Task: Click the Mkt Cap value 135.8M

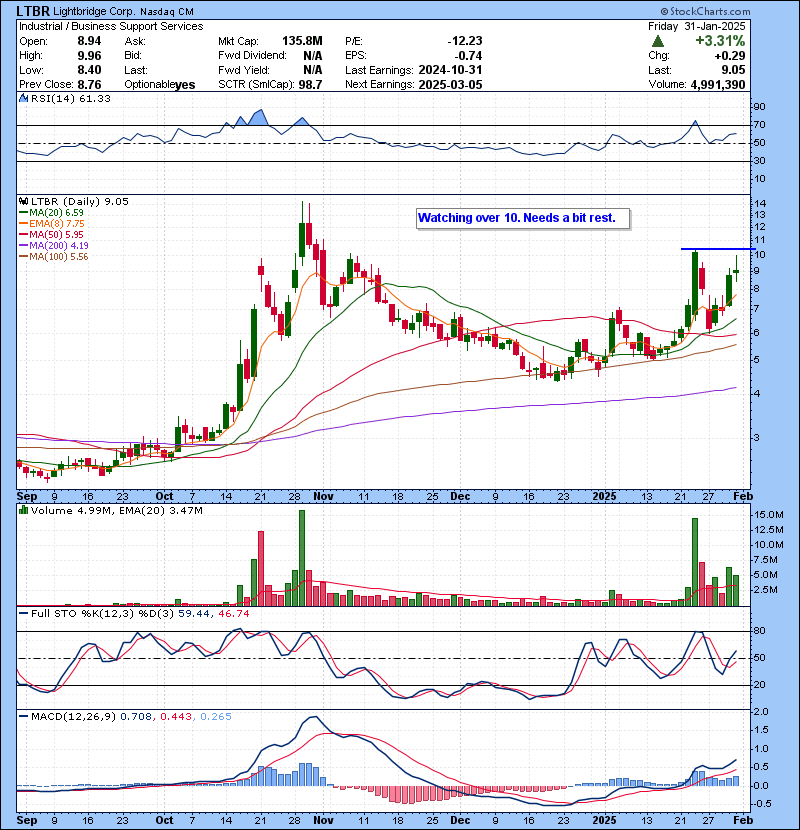Action: 302,41
